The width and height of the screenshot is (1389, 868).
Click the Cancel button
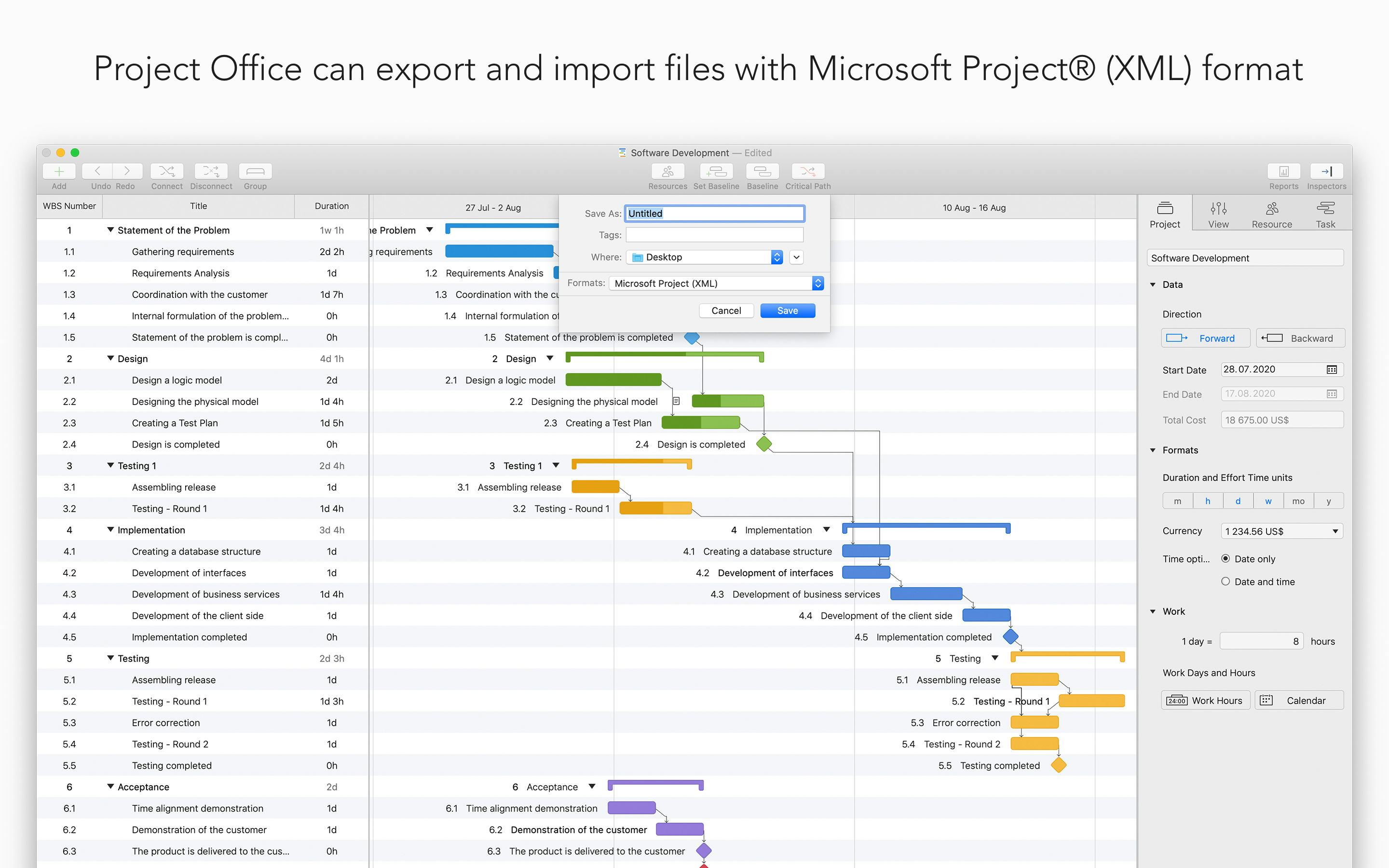(x=725, y=311)
